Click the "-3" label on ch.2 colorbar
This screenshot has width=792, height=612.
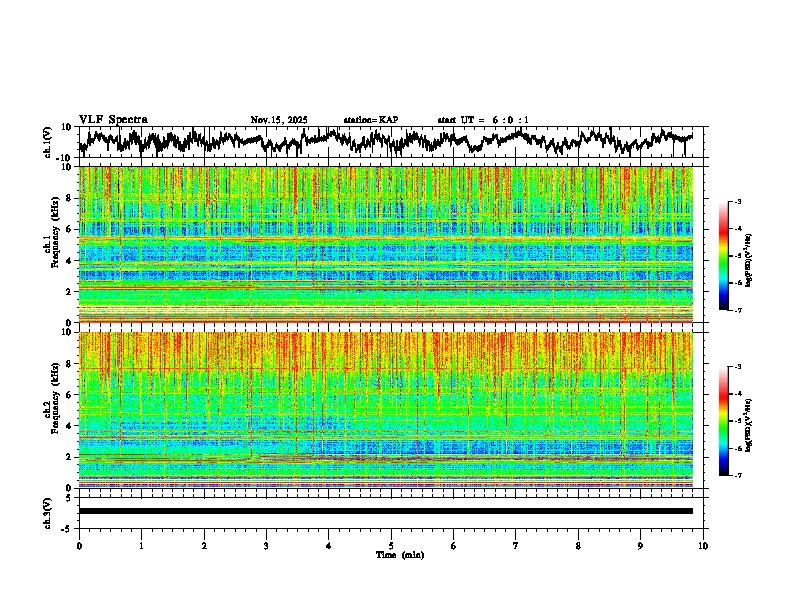pos(737,367)
